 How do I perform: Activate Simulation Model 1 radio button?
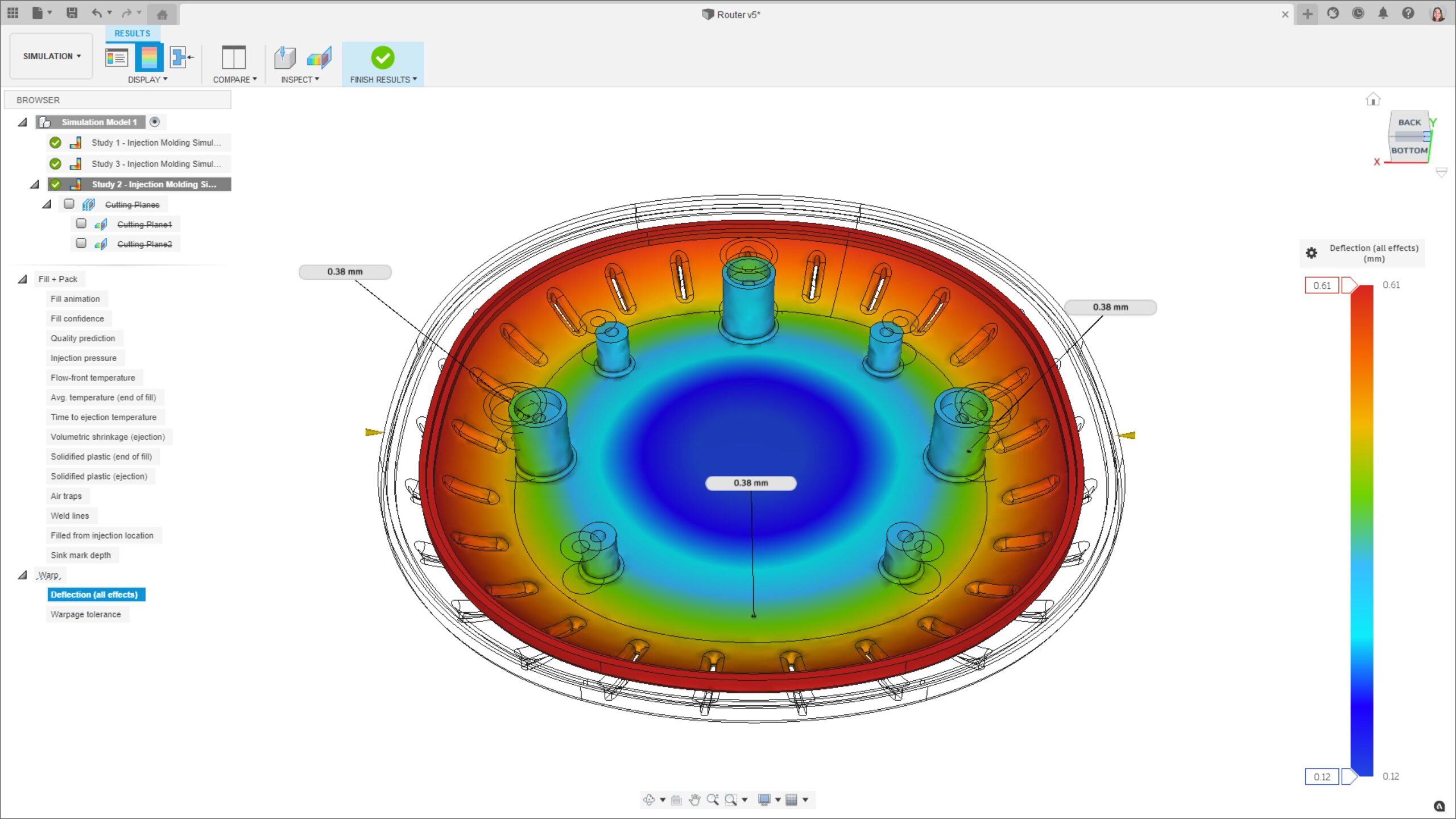(155, 122)
